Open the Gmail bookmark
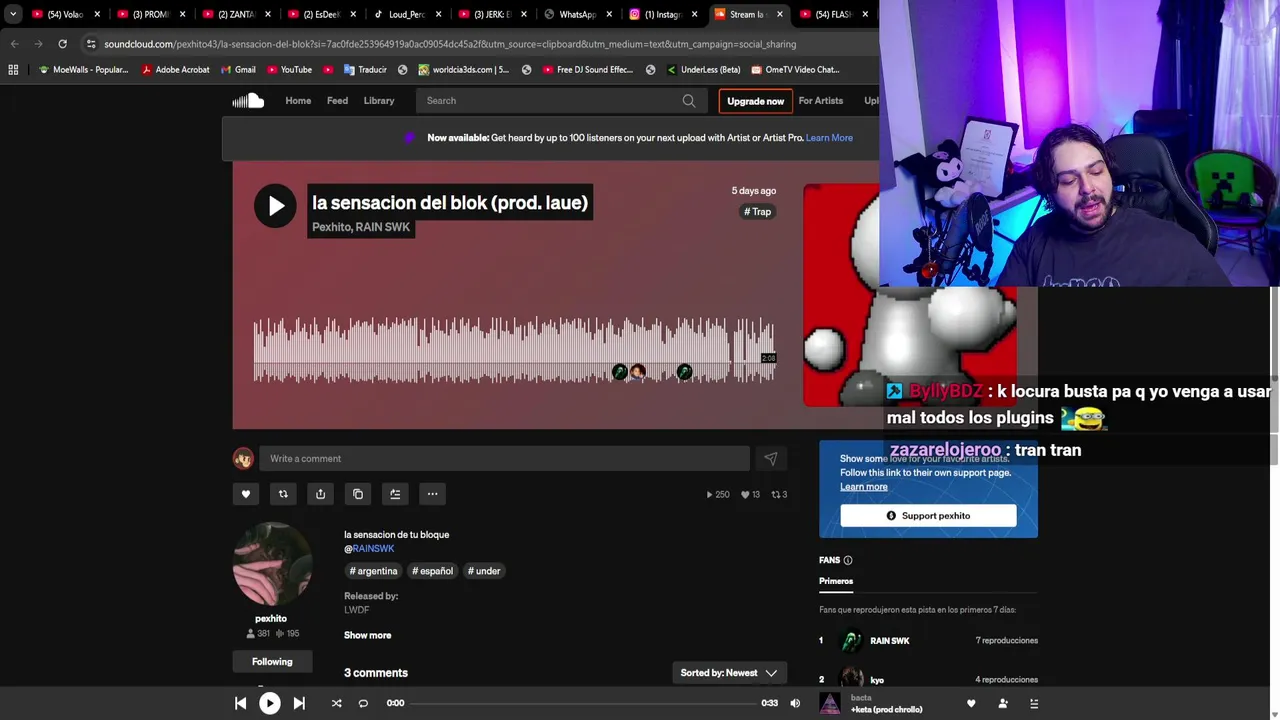Viewport: 1280px width, 720px height. click(237, 70)
